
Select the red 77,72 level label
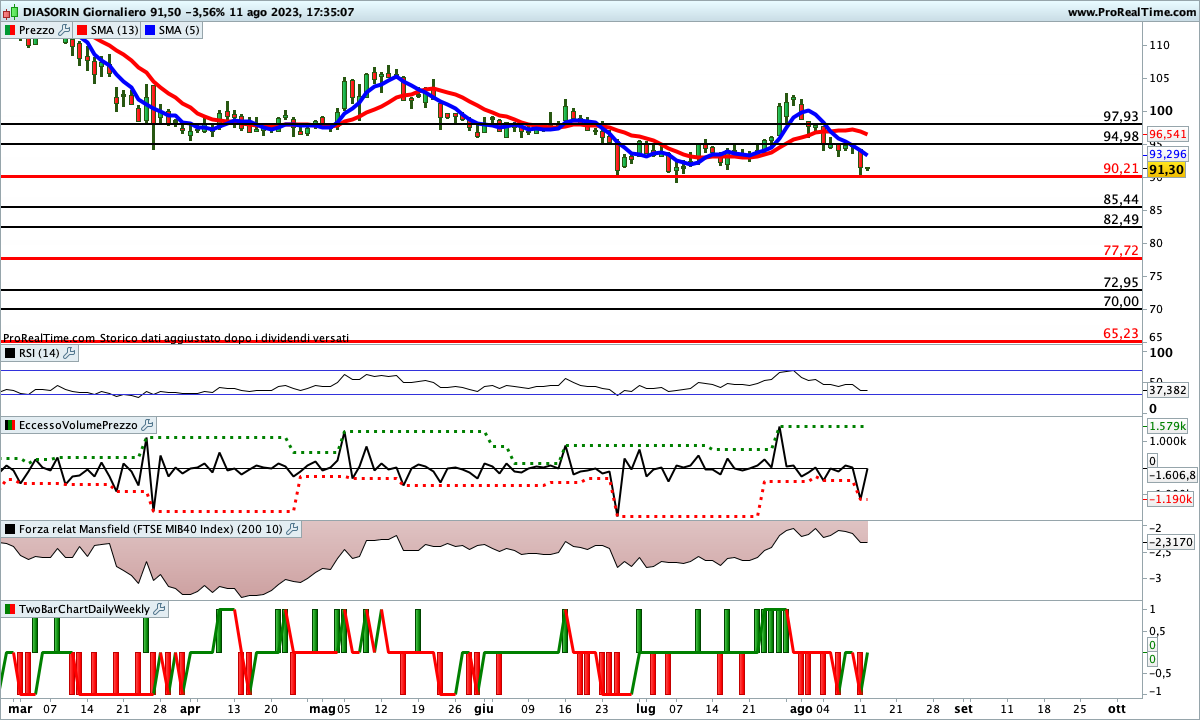1121,250
